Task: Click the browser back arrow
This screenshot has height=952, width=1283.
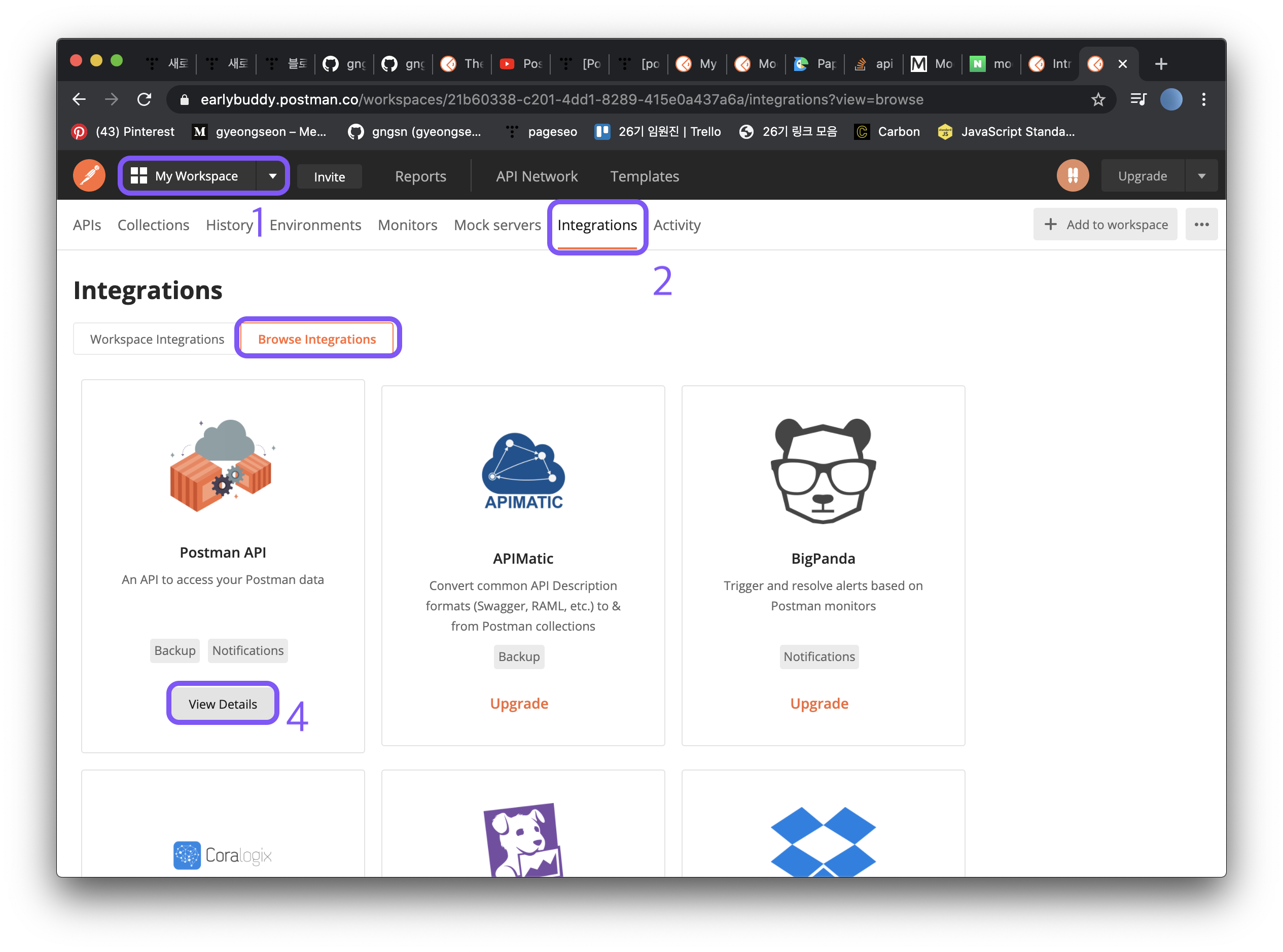Action: coord(80,99)
